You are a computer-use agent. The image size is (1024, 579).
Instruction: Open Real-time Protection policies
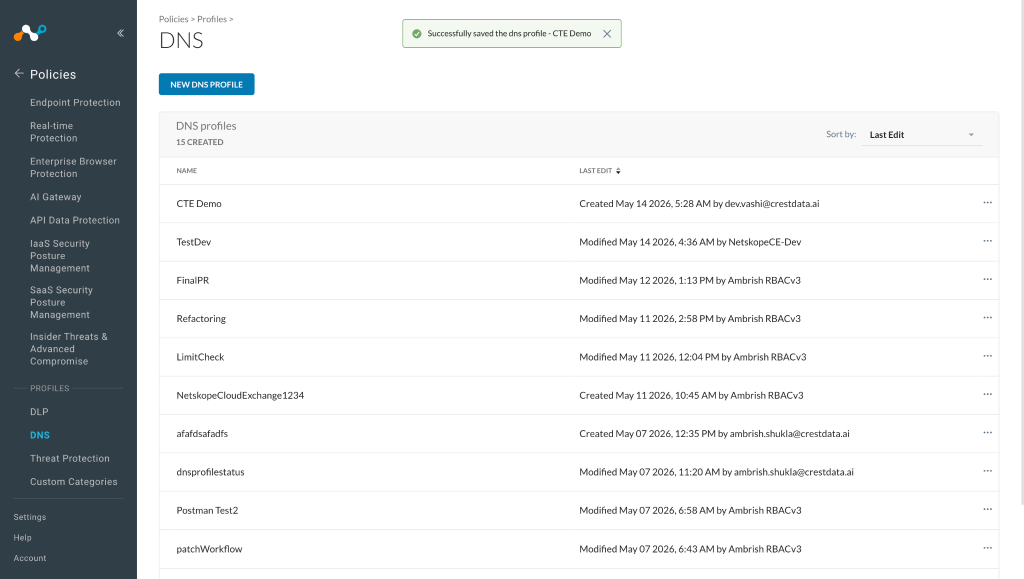(x=54, y=132)
